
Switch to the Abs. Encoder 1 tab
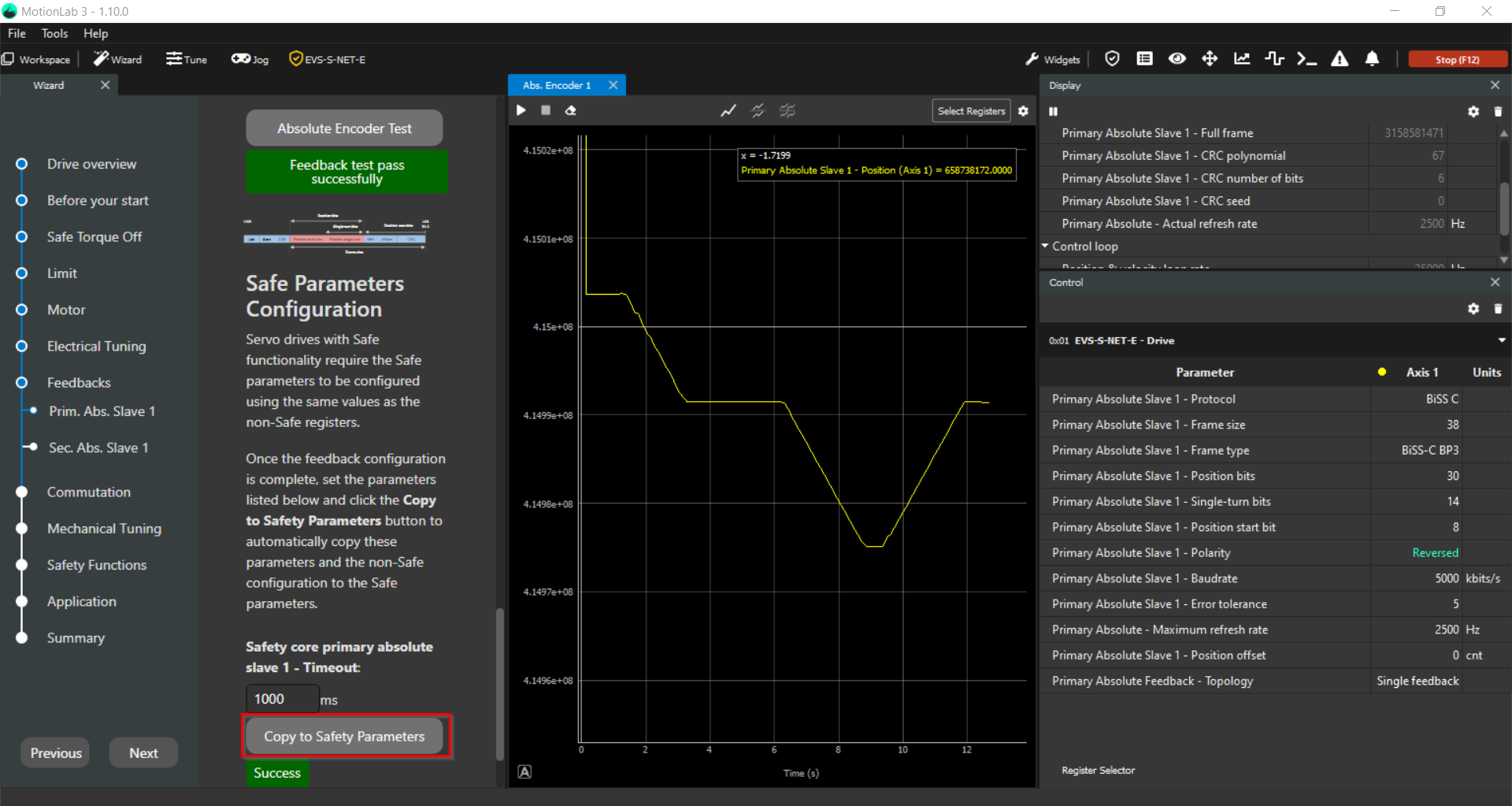[557, 85]
